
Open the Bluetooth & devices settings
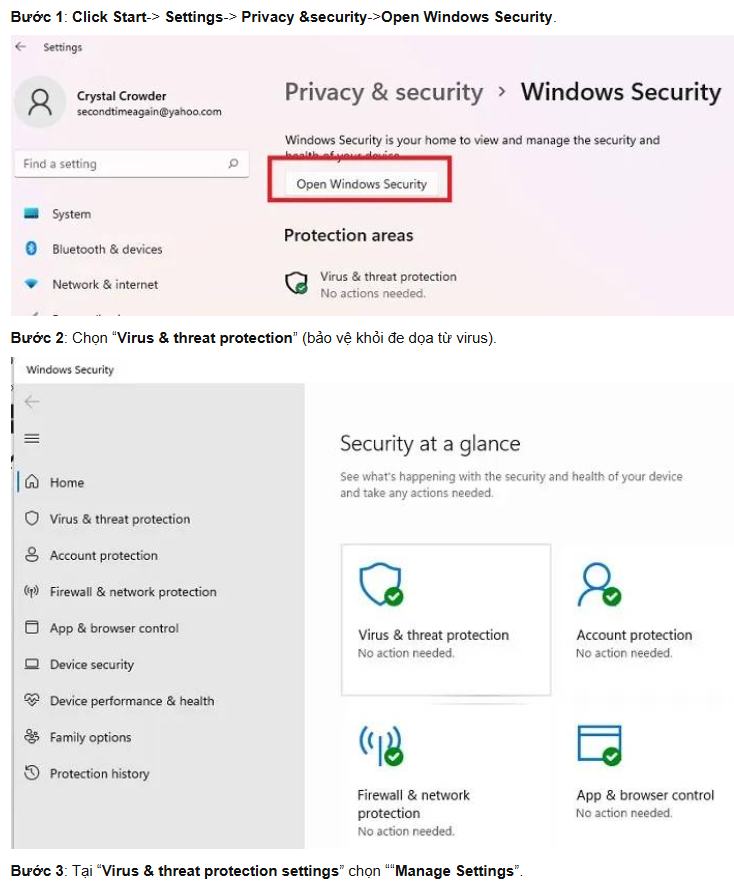pyautogui.click(x=107, y=249)
